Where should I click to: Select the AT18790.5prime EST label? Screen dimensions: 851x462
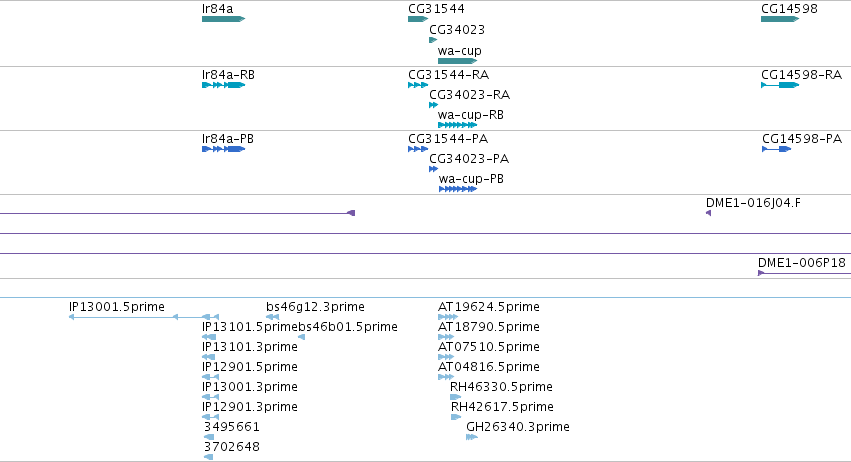[488, 327]
